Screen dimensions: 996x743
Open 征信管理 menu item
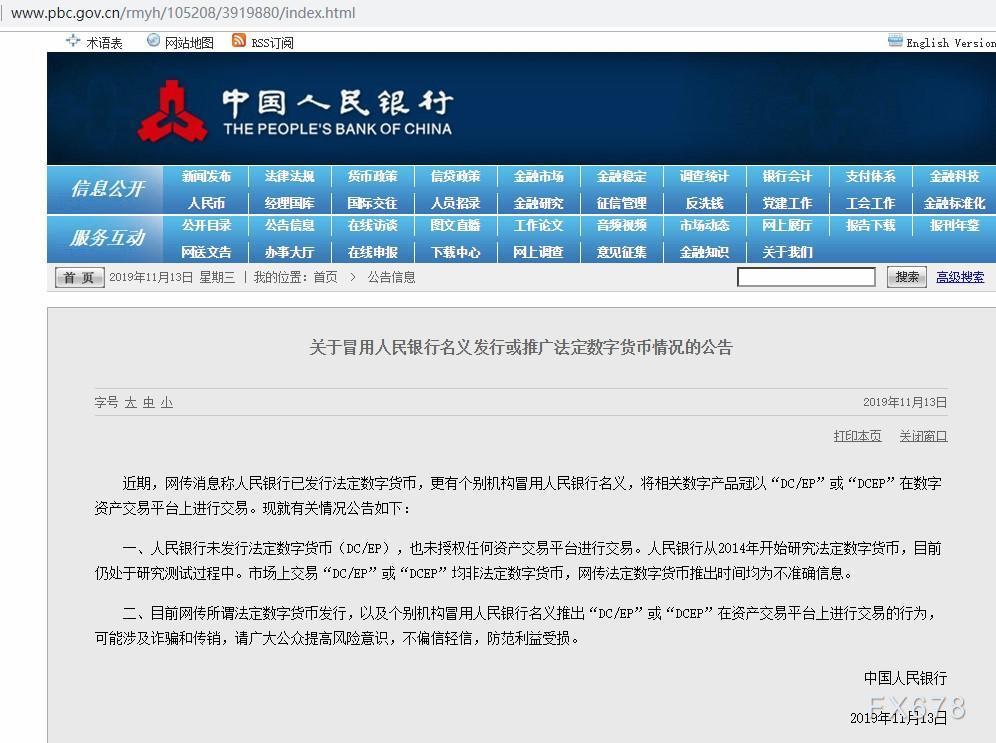[622, 203]
